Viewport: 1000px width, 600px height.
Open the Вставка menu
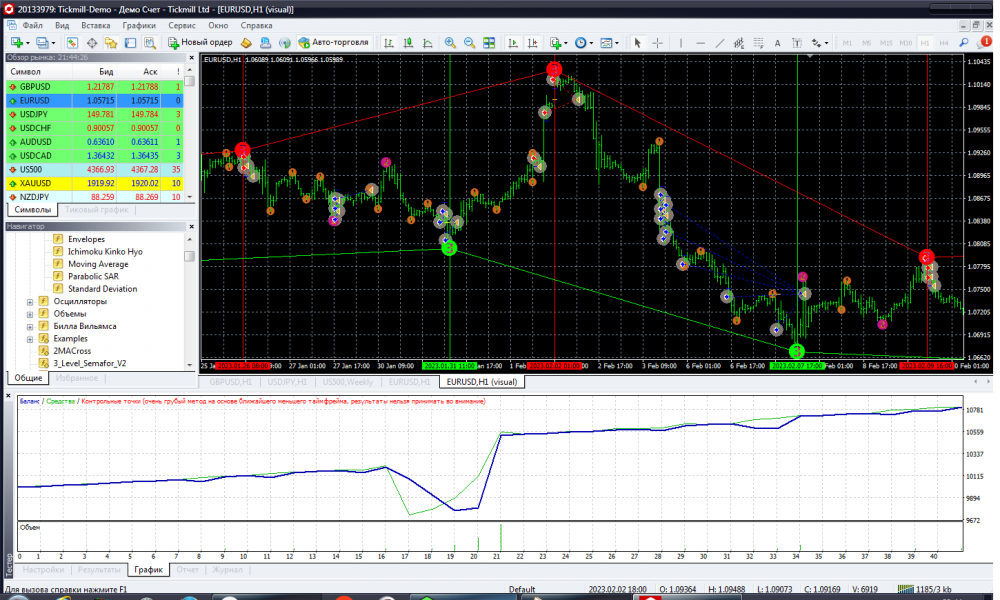(96, 26)
